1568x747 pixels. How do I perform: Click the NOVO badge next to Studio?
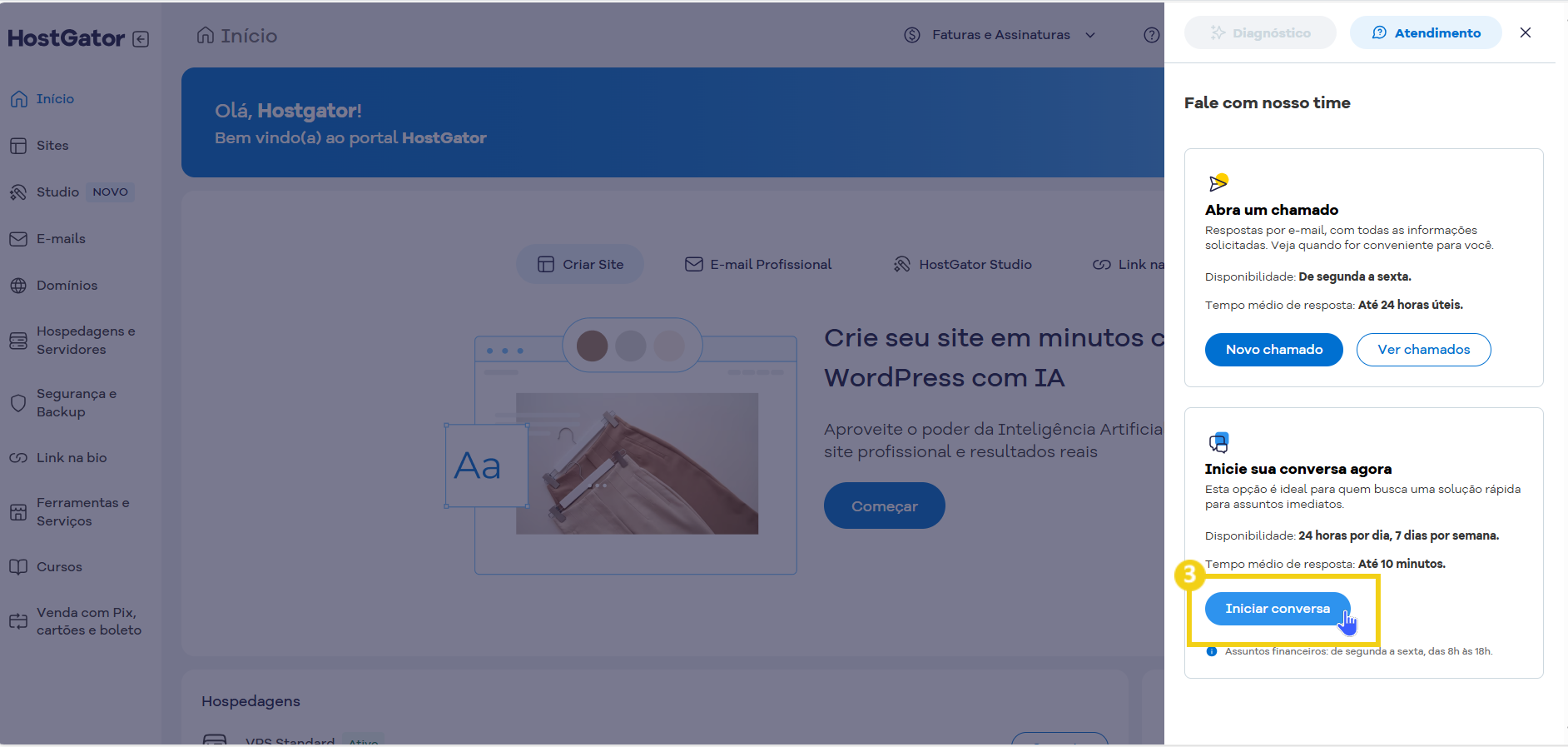(111, 192)
